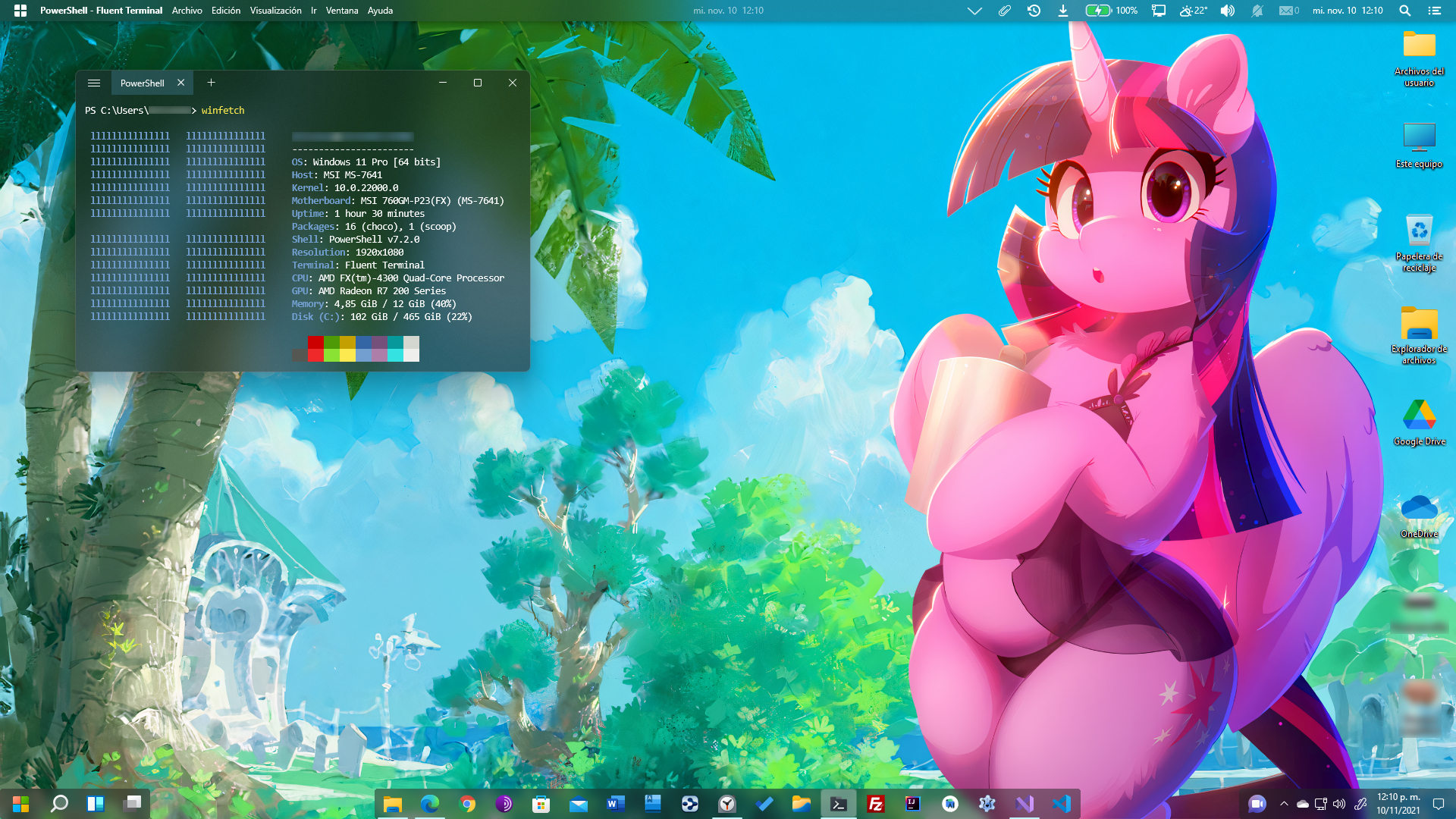Expand the top bar chevron dropdown
1456x819 pixels.
974,11
